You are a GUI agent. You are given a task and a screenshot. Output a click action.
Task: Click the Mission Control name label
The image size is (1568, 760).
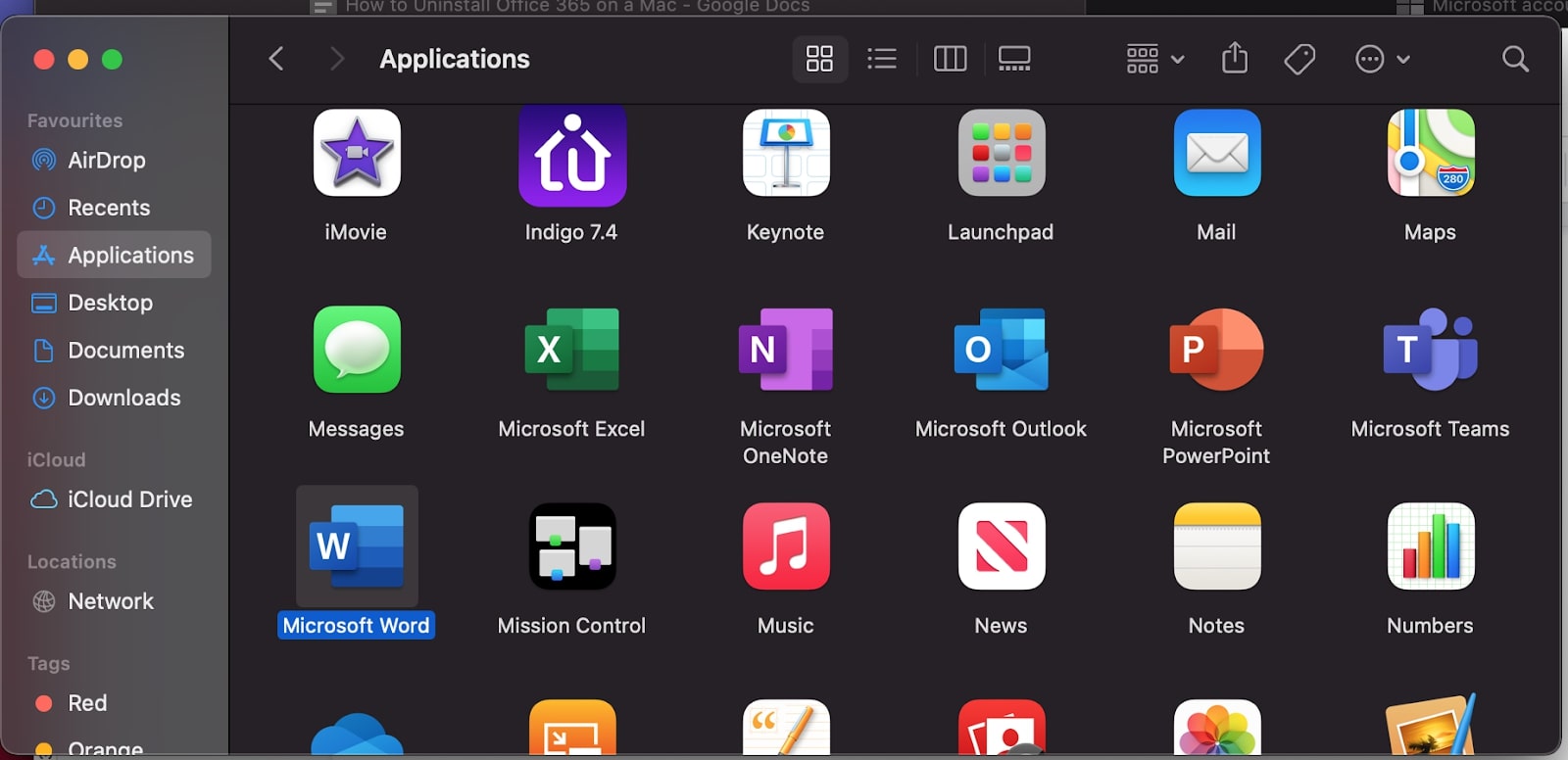click(572, 626)
